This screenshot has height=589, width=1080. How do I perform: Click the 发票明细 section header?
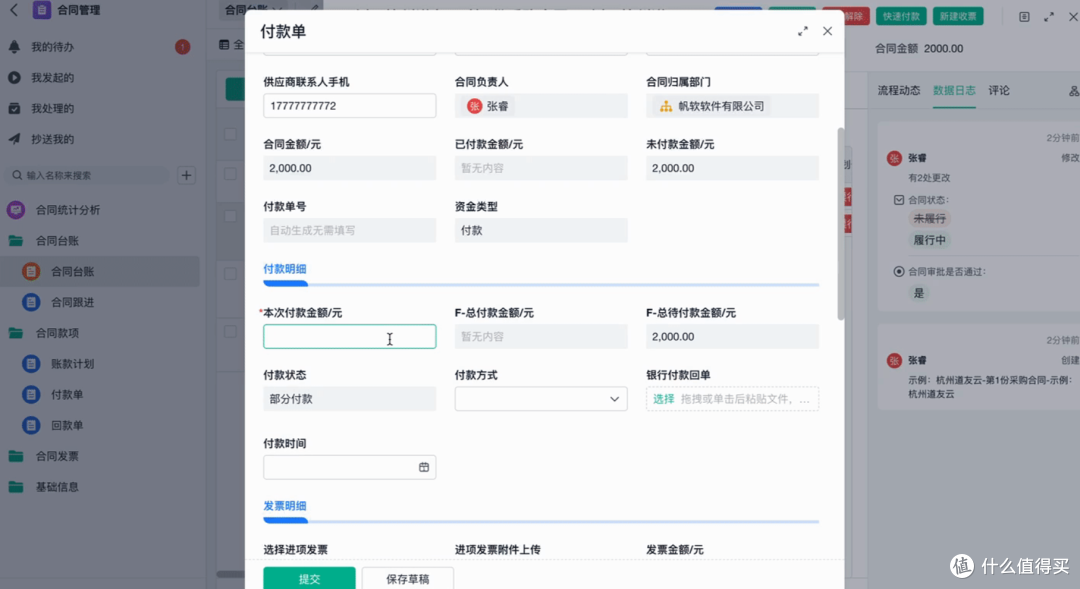tap(284, 506)
